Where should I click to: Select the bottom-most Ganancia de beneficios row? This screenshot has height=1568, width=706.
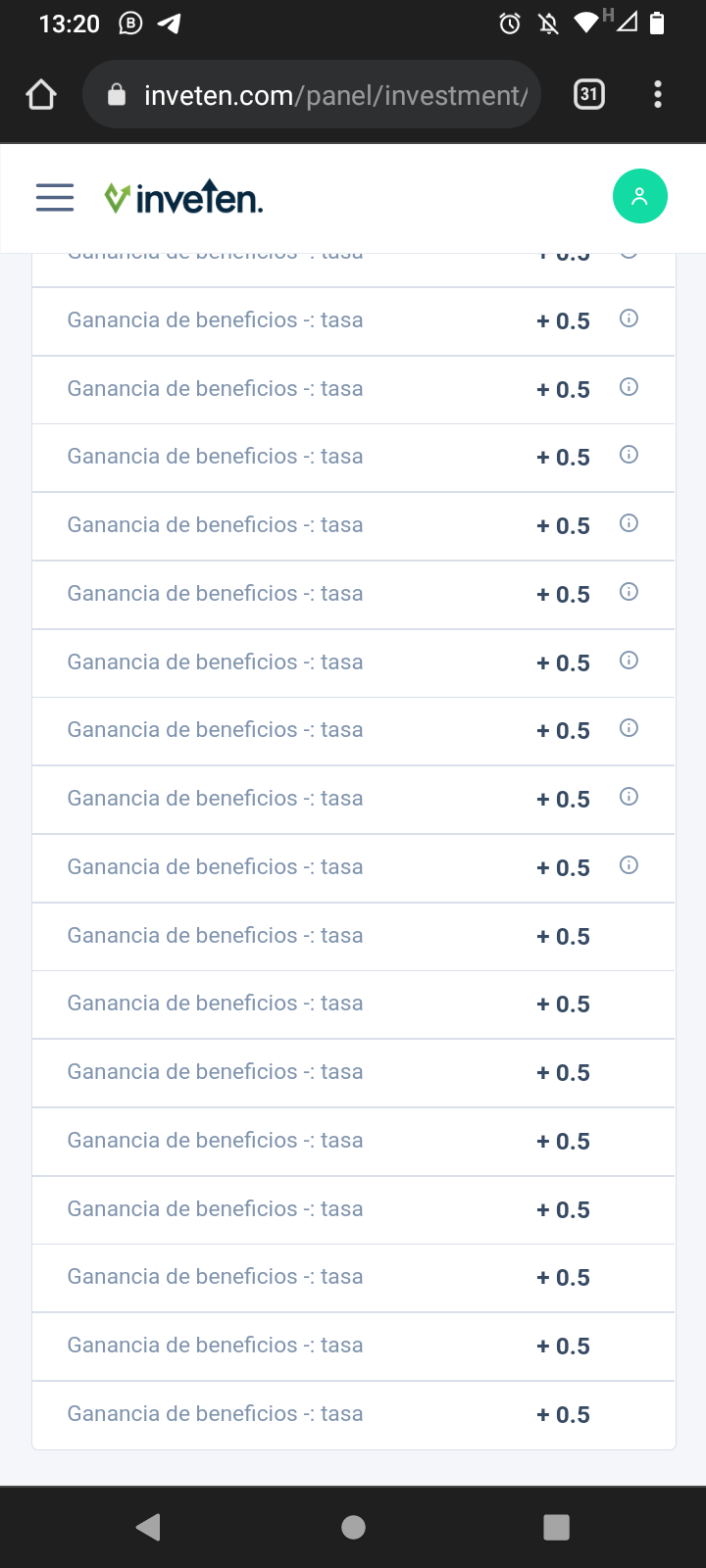point(354,1415)
